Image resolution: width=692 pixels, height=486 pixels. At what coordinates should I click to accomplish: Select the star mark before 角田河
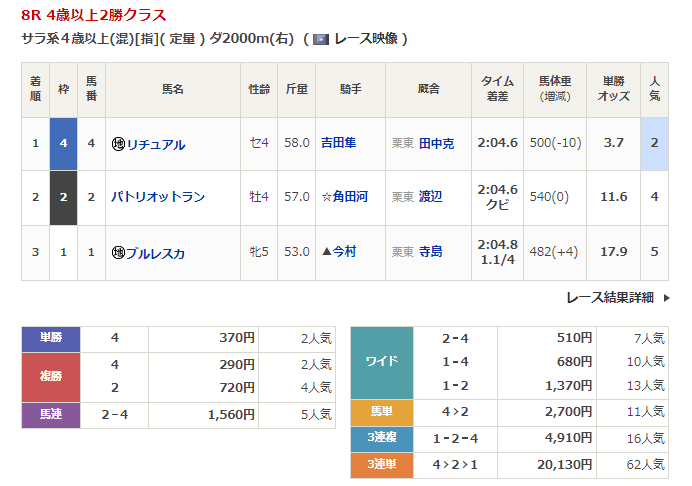(x=325, y=198)
